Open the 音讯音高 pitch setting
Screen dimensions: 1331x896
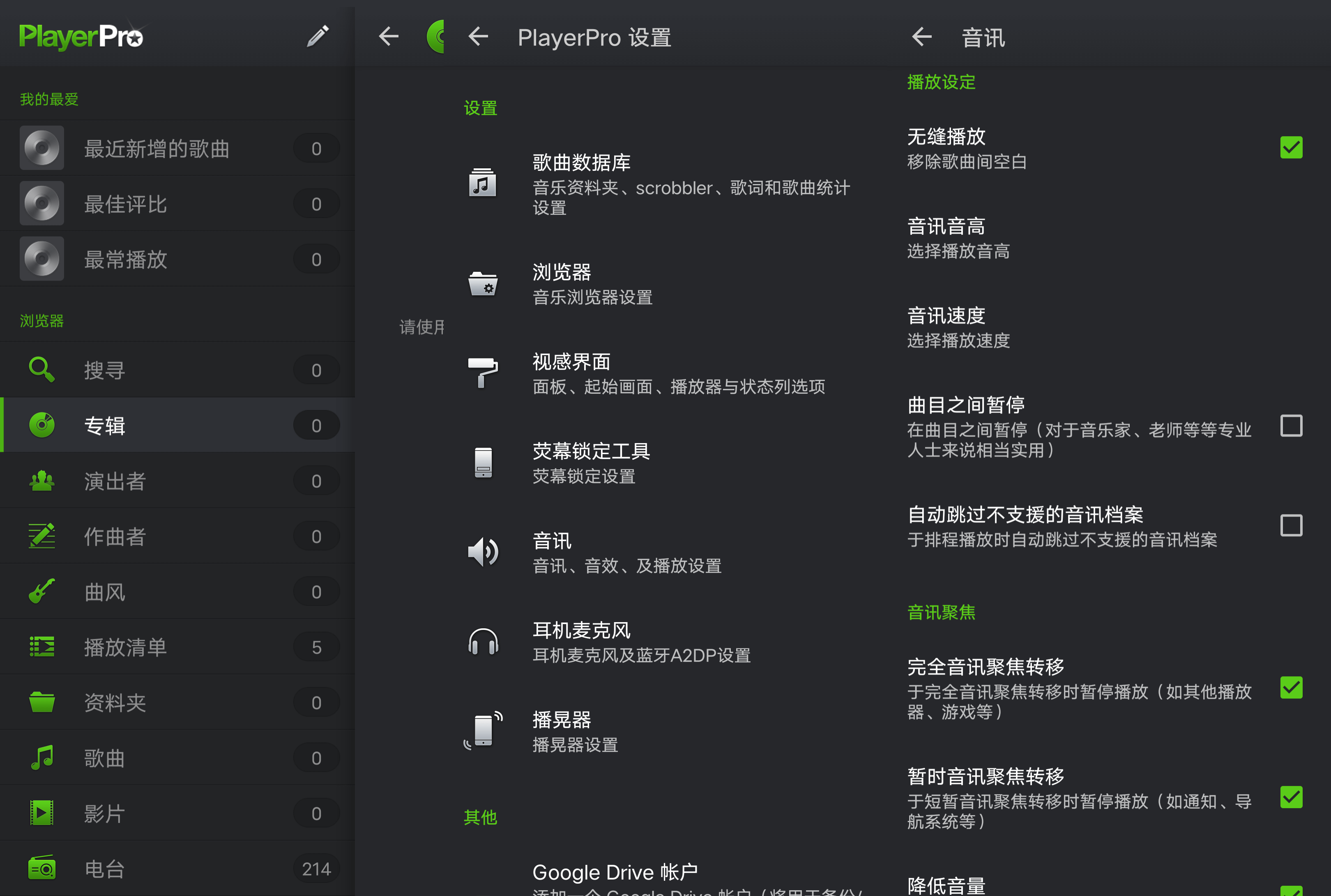coord(1109,237)
